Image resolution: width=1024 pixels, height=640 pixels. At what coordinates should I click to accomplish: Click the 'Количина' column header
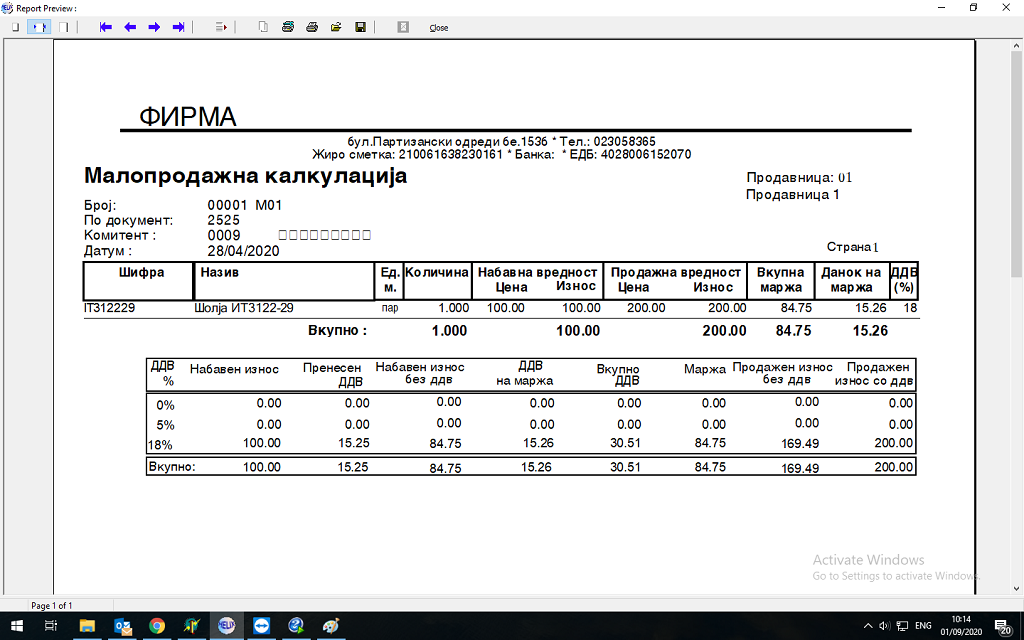437,272
